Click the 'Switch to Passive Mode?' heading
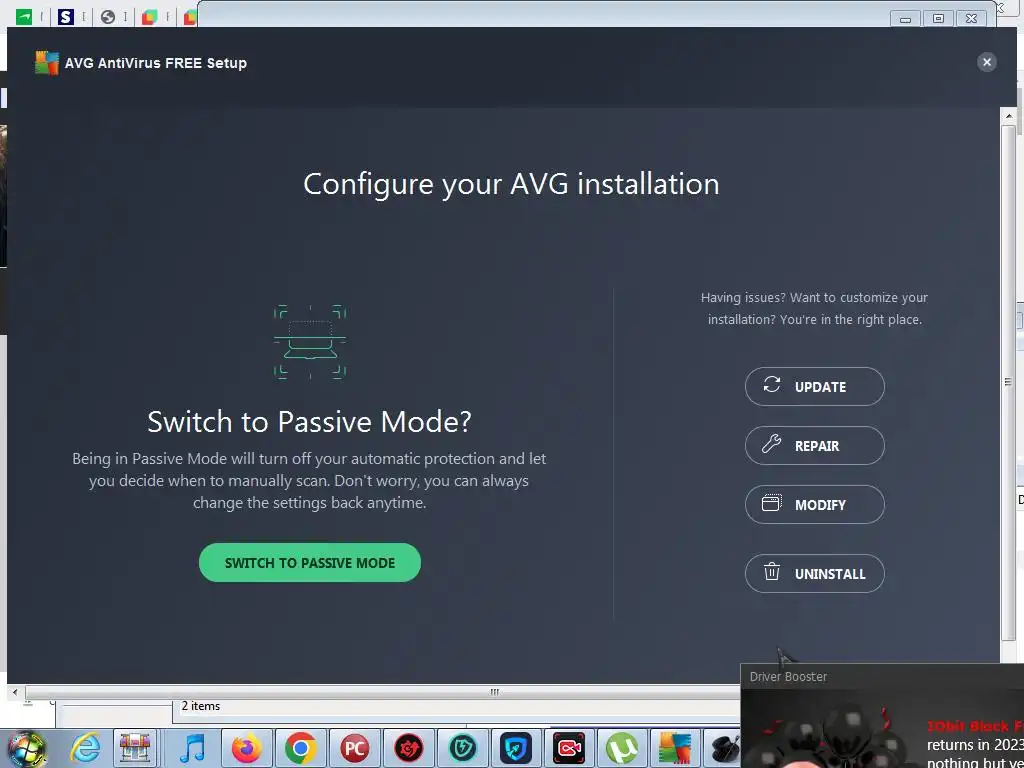Screen dimensions: 1024x768 coord(310,421)
